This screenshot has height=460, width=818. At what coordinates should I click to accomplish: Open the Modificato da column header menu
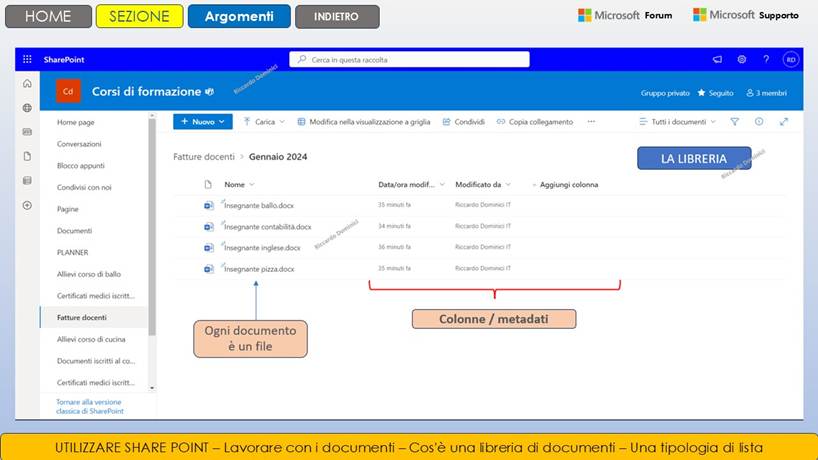click(483, 184)
